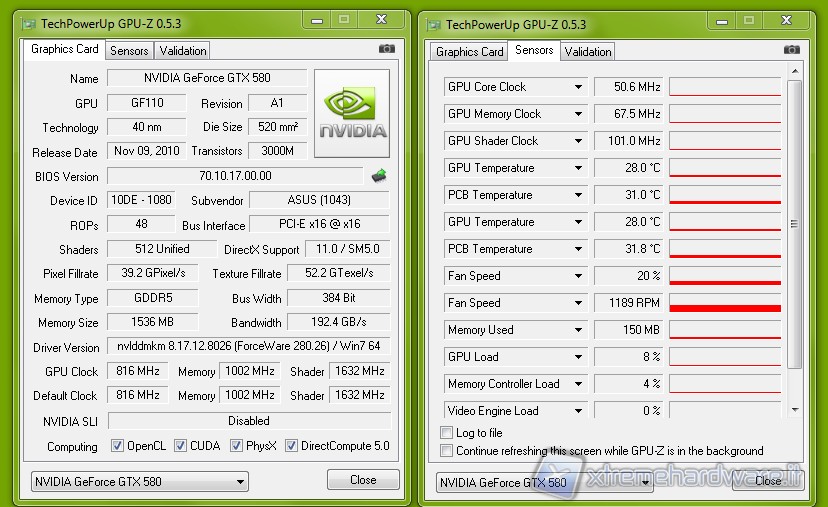Click the NVIDIA logo image

coord(352,113)
